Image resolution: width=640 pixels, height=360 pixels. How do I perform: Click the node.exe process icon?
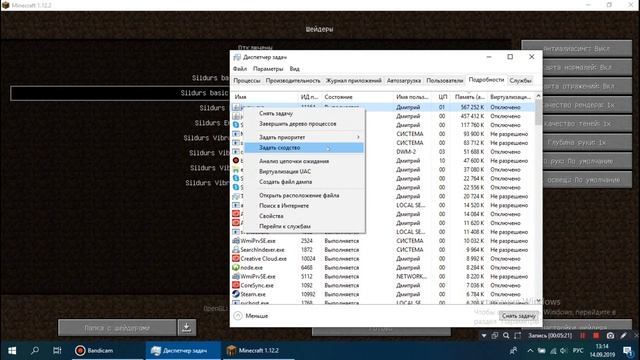[236, 267]
